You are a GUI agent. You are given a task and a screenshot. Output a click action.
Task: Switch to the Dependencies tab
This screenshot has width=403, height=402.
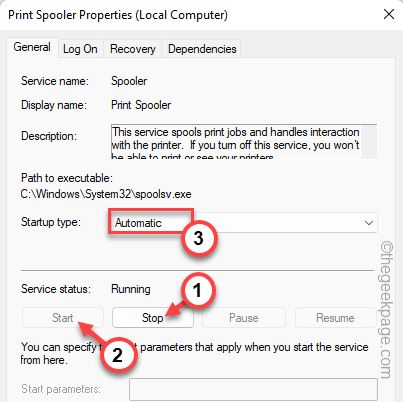tap(202, 49)
